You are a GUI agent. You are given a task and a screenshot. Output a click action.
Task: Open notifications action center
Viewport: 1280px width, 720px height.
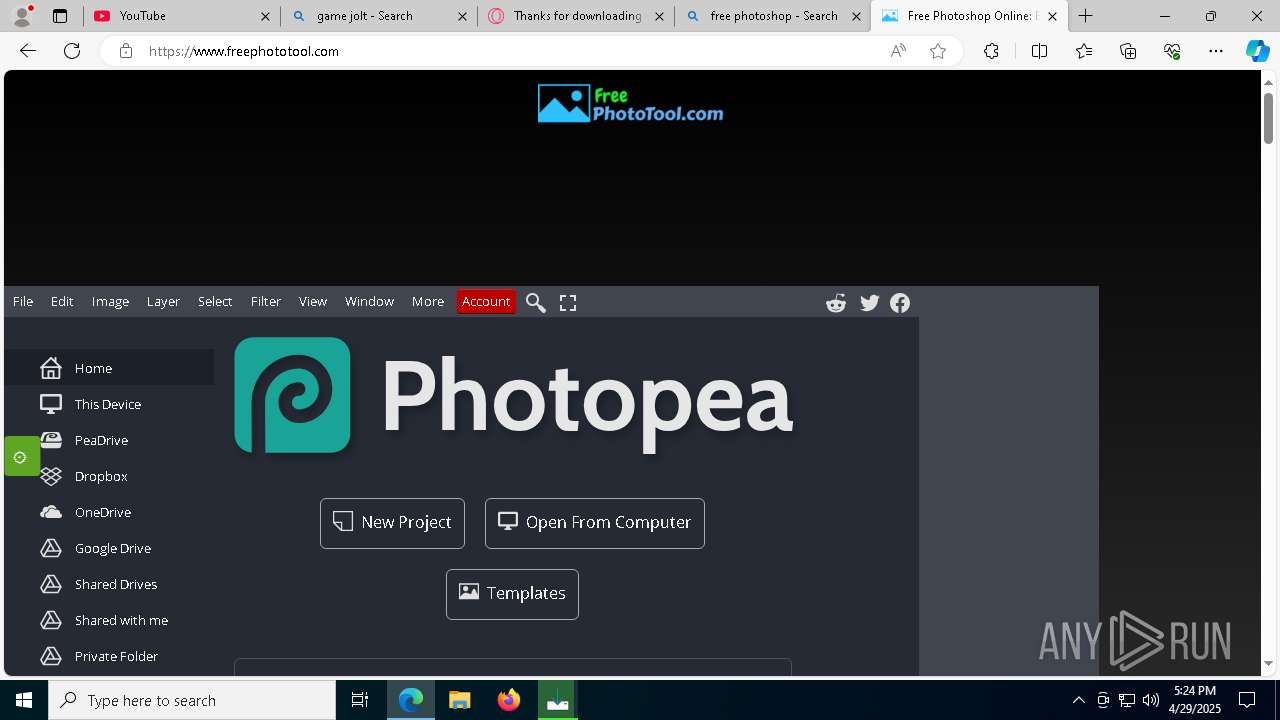click(1247, 700)
